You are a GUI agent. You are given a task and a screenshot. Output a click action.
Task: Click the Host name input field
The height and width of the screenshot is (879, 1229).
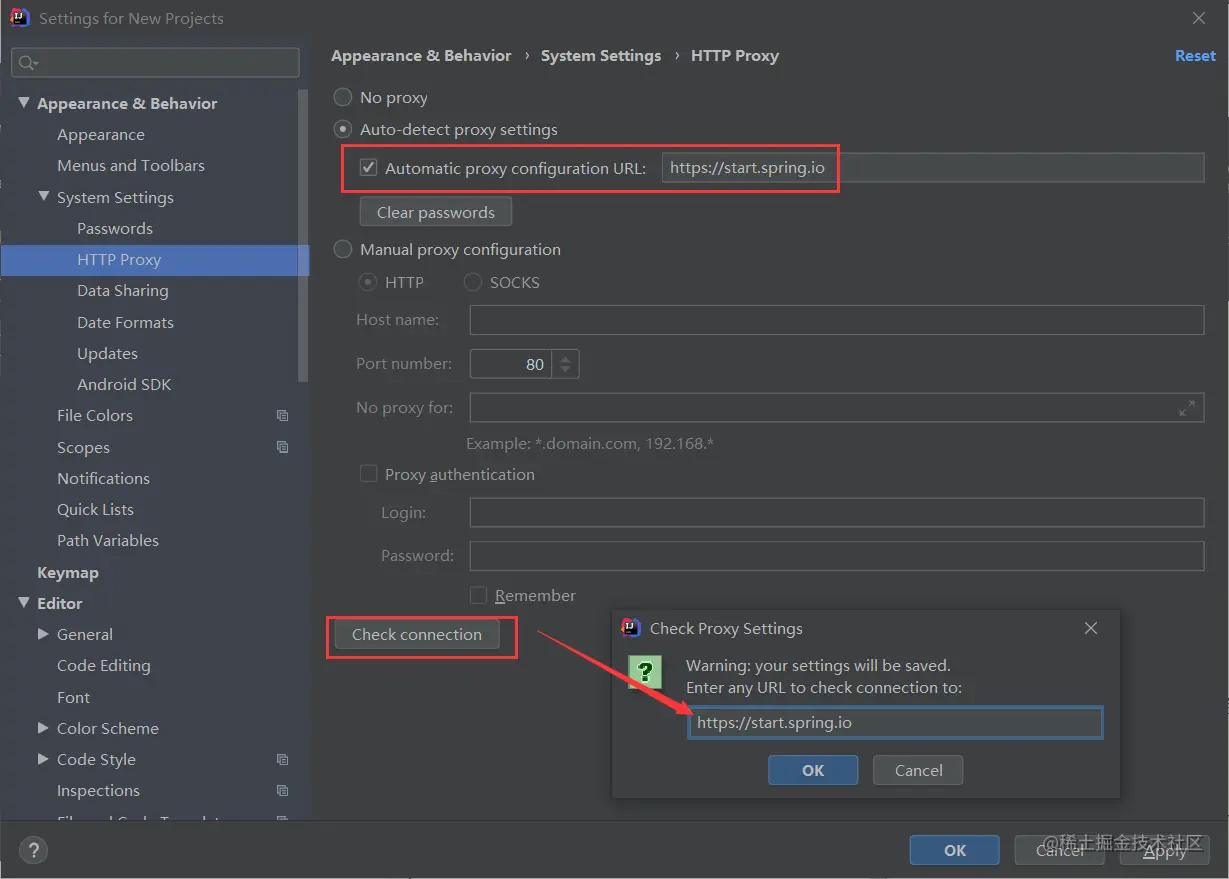tap(837, 320)
